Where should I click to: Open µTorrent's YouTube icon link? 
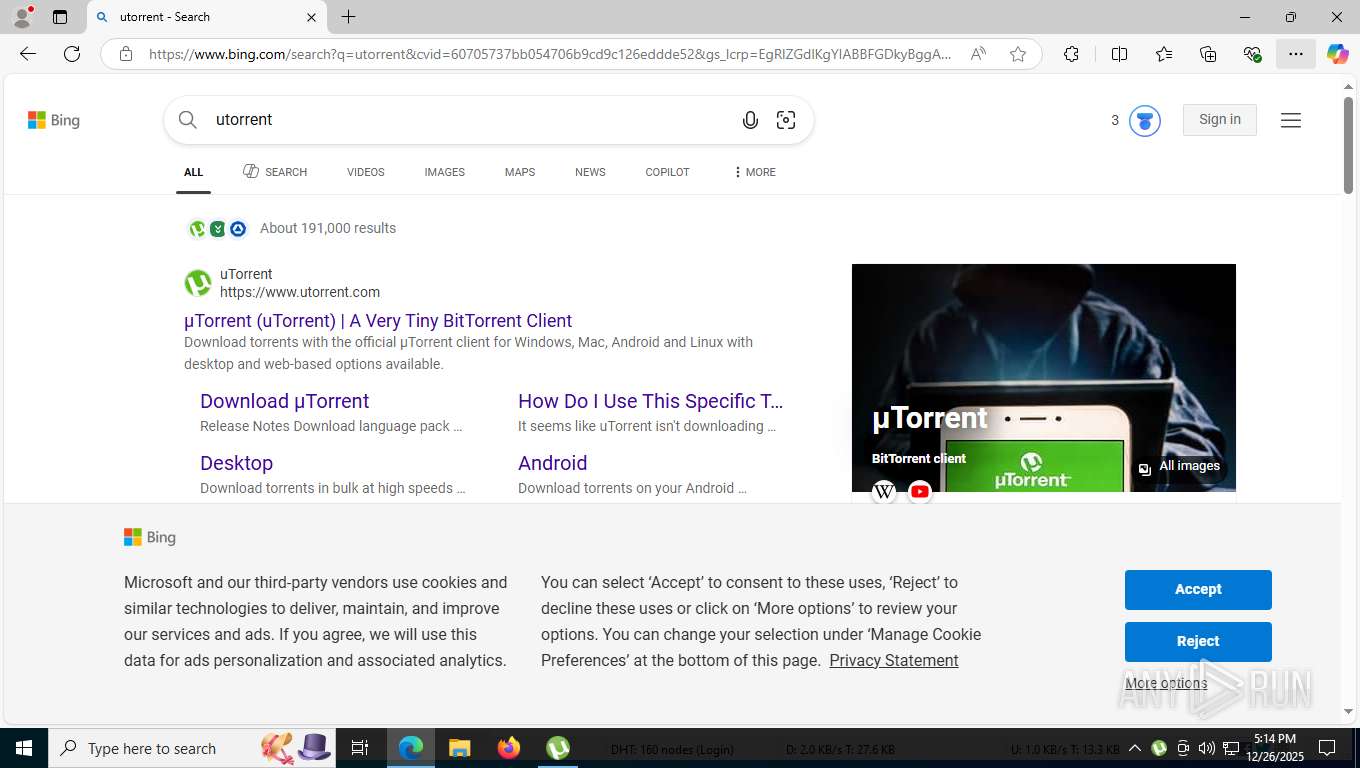pyautogui.click(x=920, y=491)
